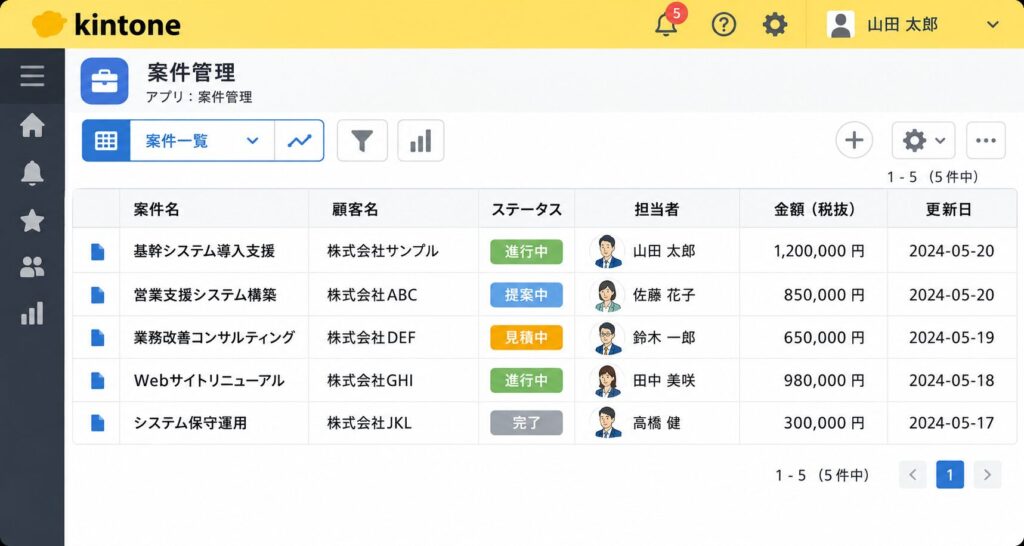The height and width of the screenshot is (546, 1024).
Task: Switch to table list view icon
Action: [106, 140]
